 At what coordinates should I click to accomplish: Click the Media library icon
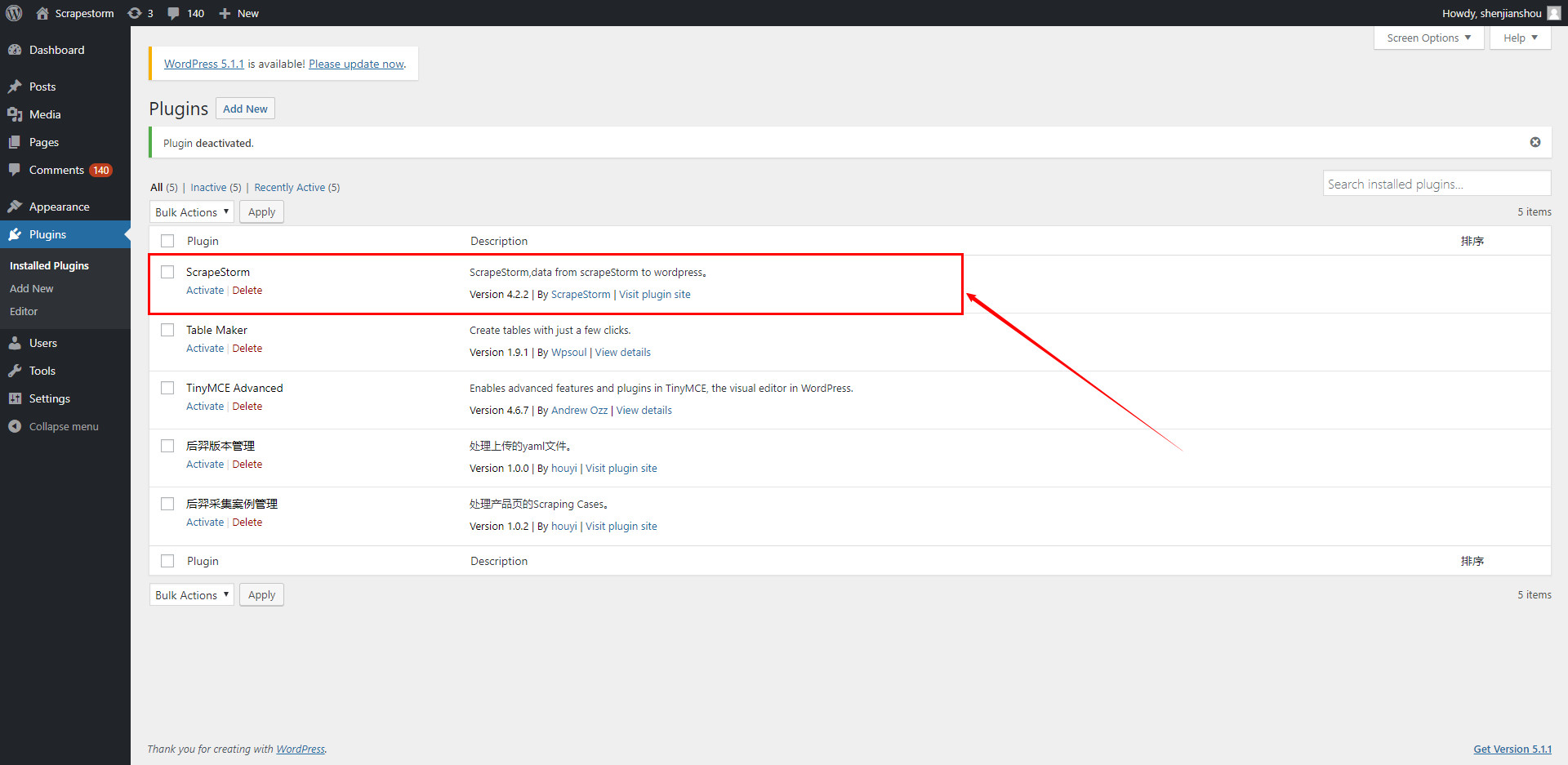(x=15, y=114)
